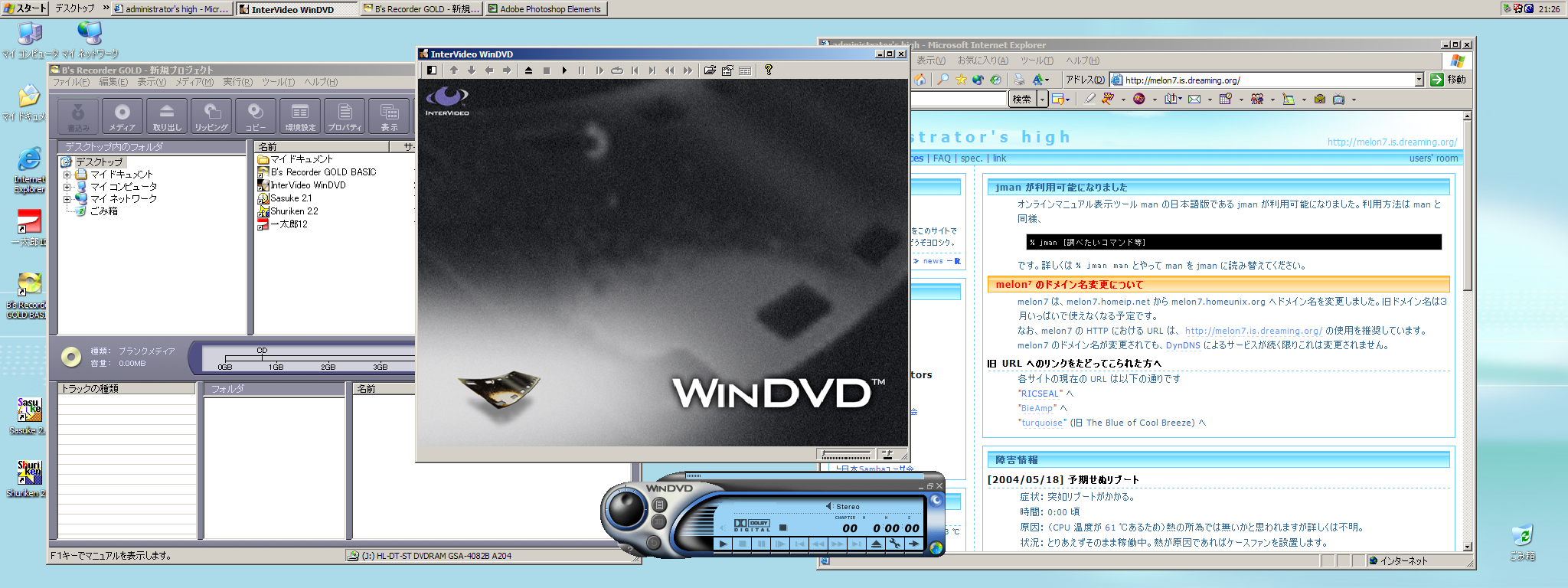The image size is (1568, 588).
Task: Follow the BieAmp link on the web page
Action: 1038,408
